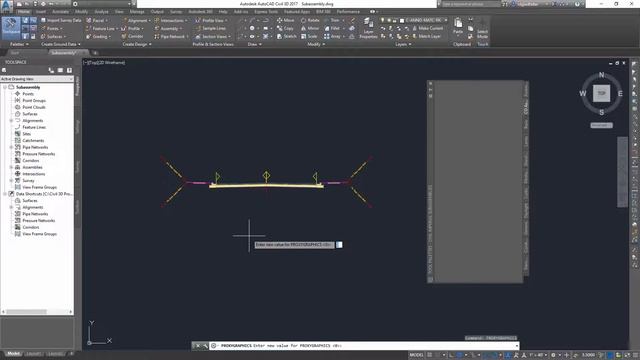Switch to the Analyze ribbon tab
The width and height of the screenshot is (640, 360).
101,12
